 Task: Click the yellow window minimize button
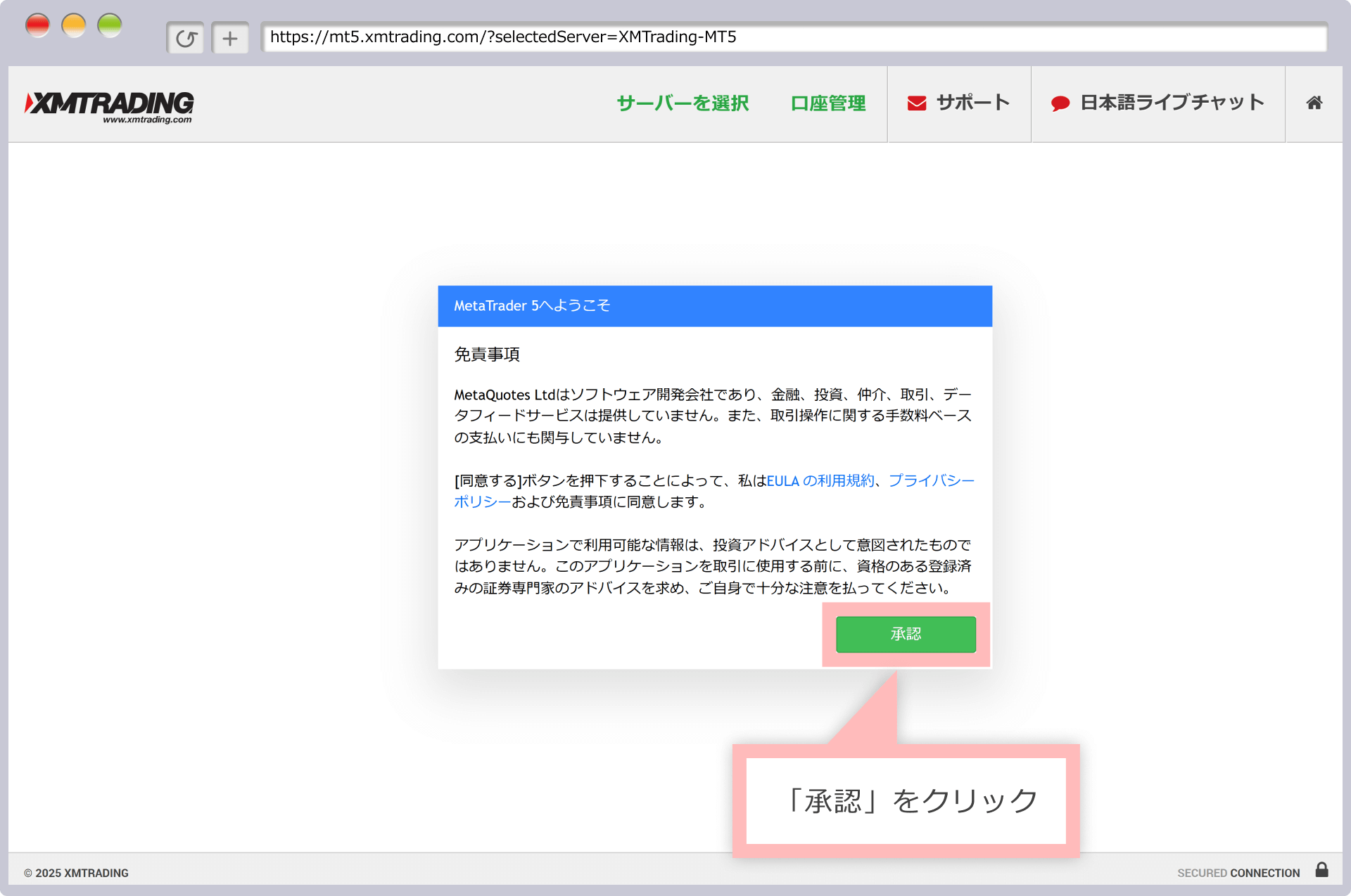click(74, 25)
